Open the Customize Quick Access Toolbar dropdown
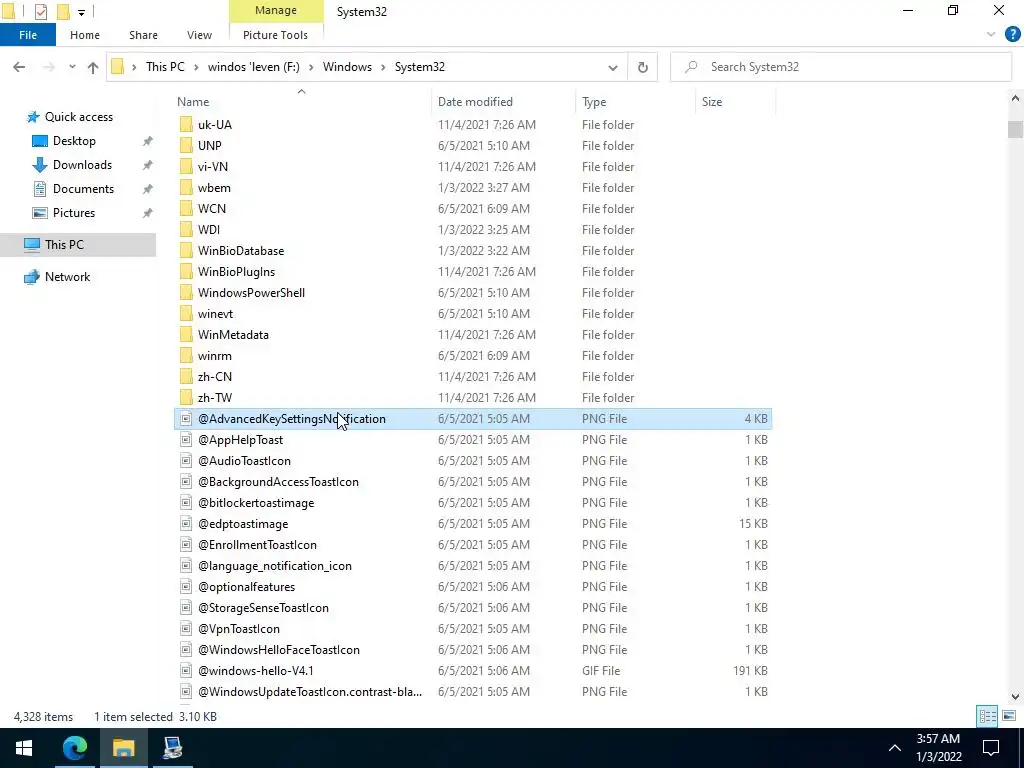This screenshot has height=768, width=1024. pos(81,12)
